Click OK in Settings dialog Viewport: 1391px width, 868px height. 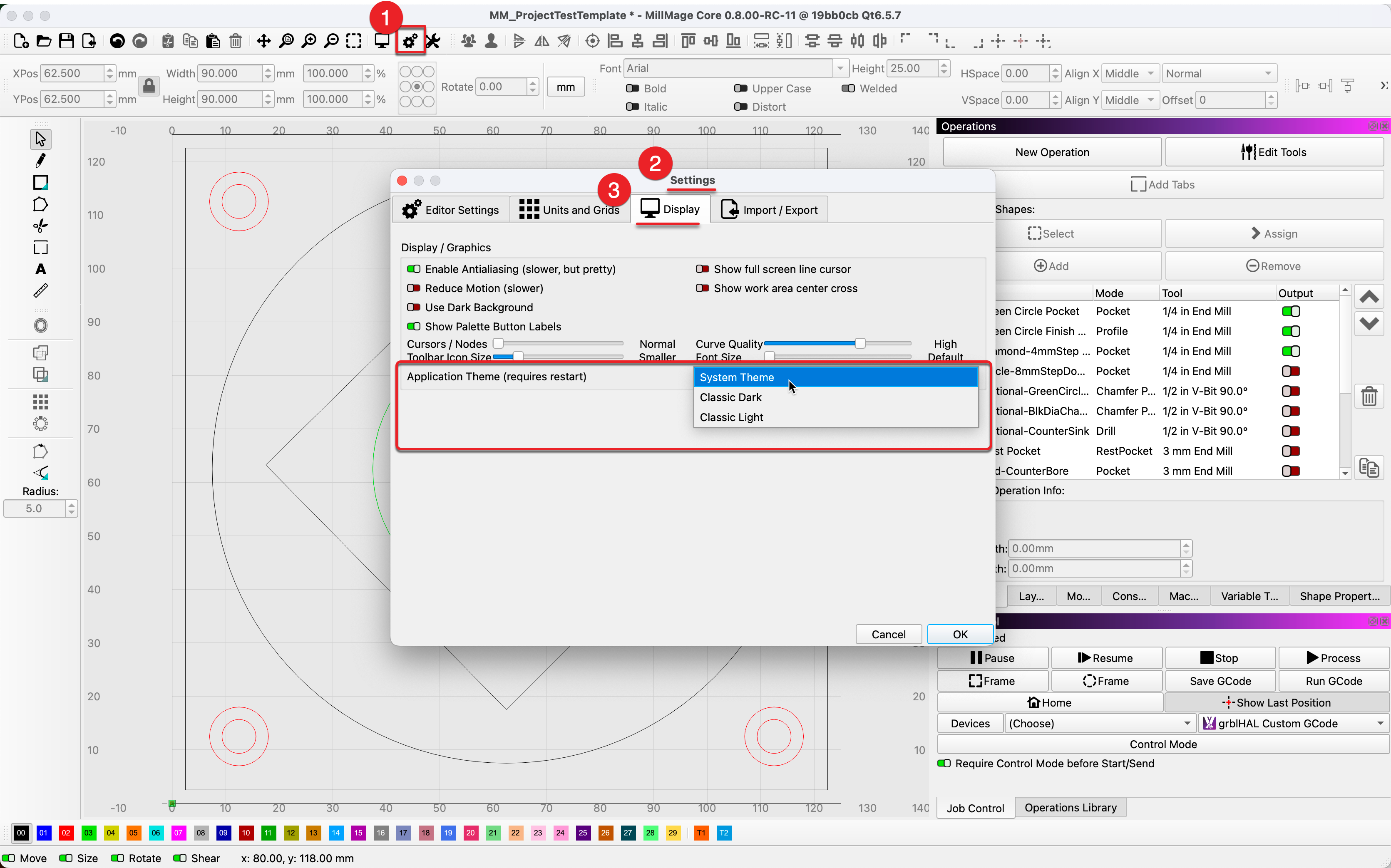coord(960,634)
